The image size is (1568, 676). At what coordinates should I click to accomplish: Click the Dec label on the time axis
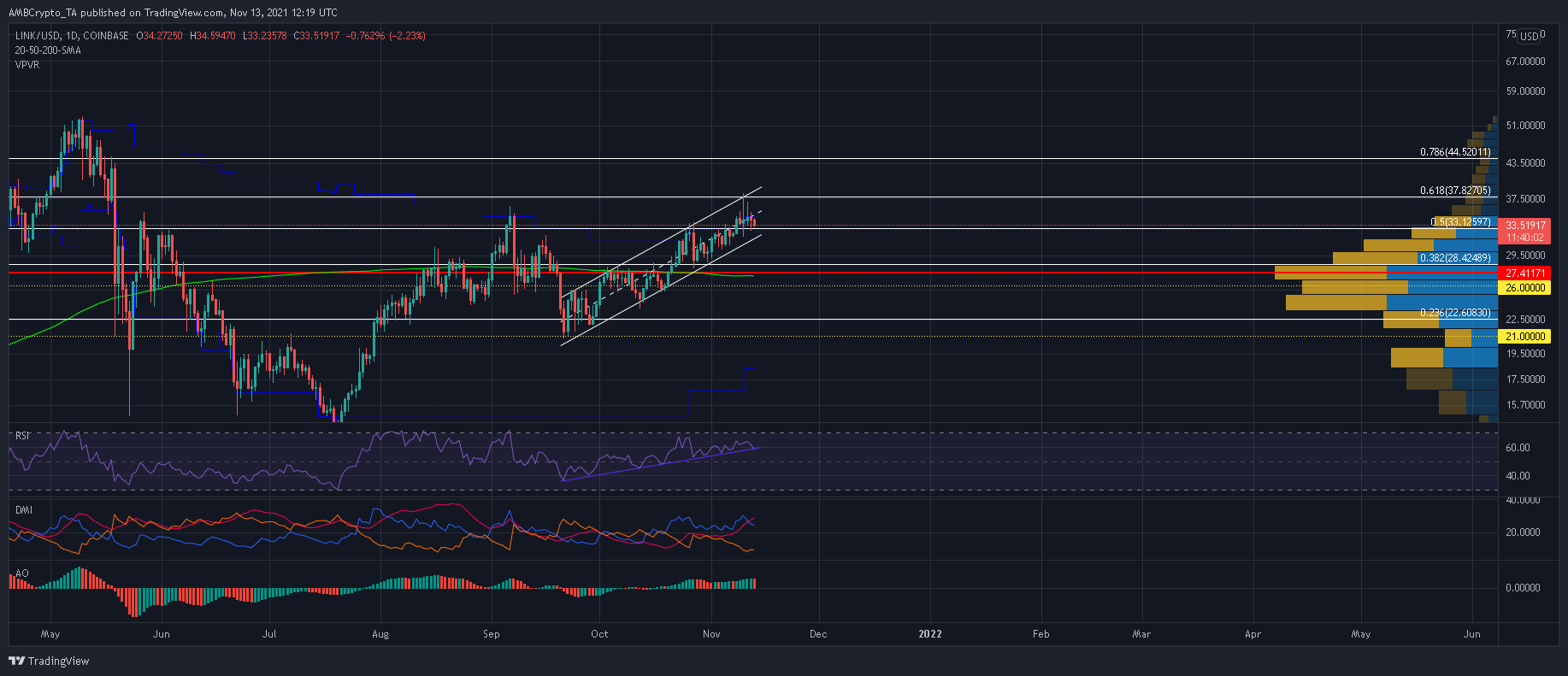coord(818,634)
